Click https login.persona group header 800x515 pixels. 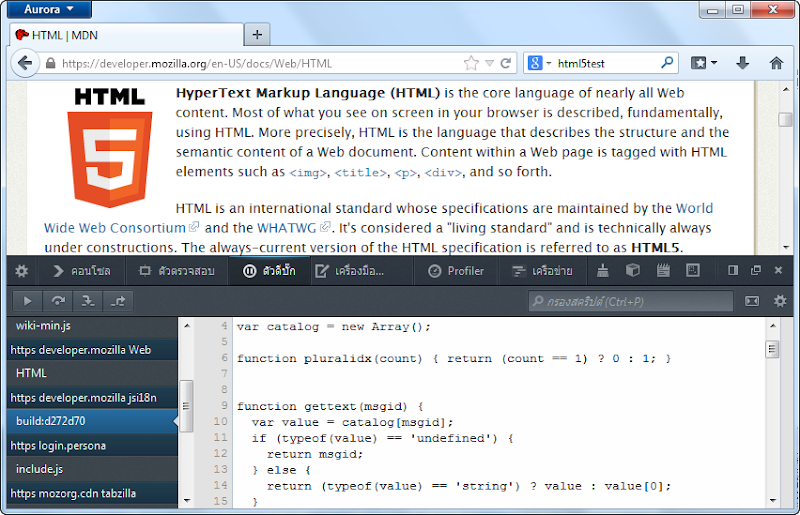(x=92, y=446)
